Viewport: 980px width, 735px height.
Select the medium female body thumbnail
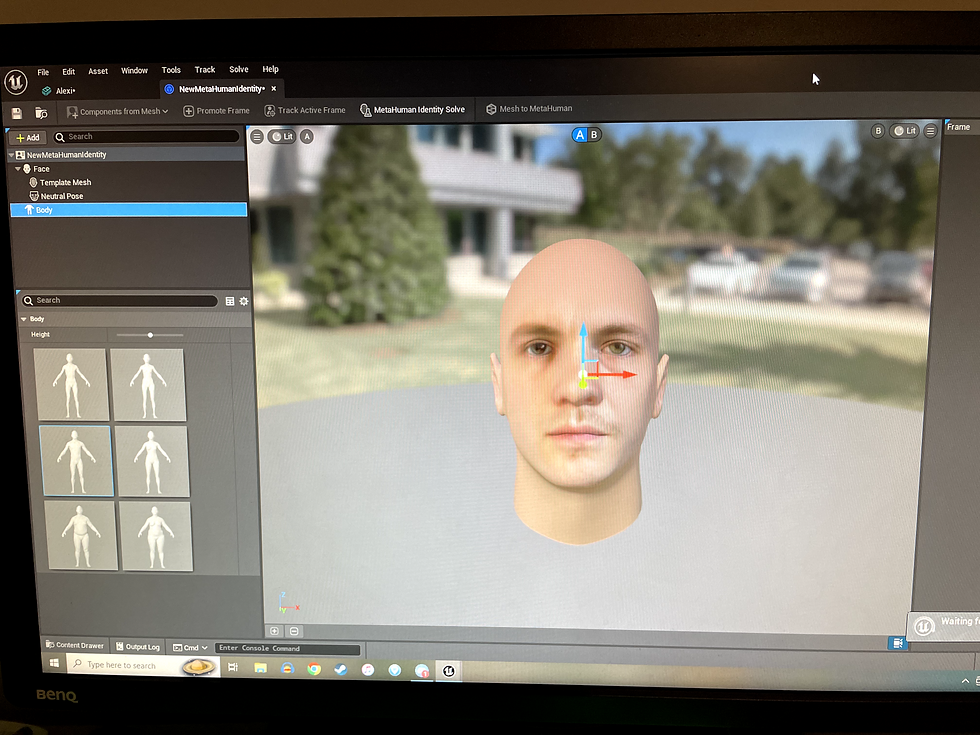[152, 461]
